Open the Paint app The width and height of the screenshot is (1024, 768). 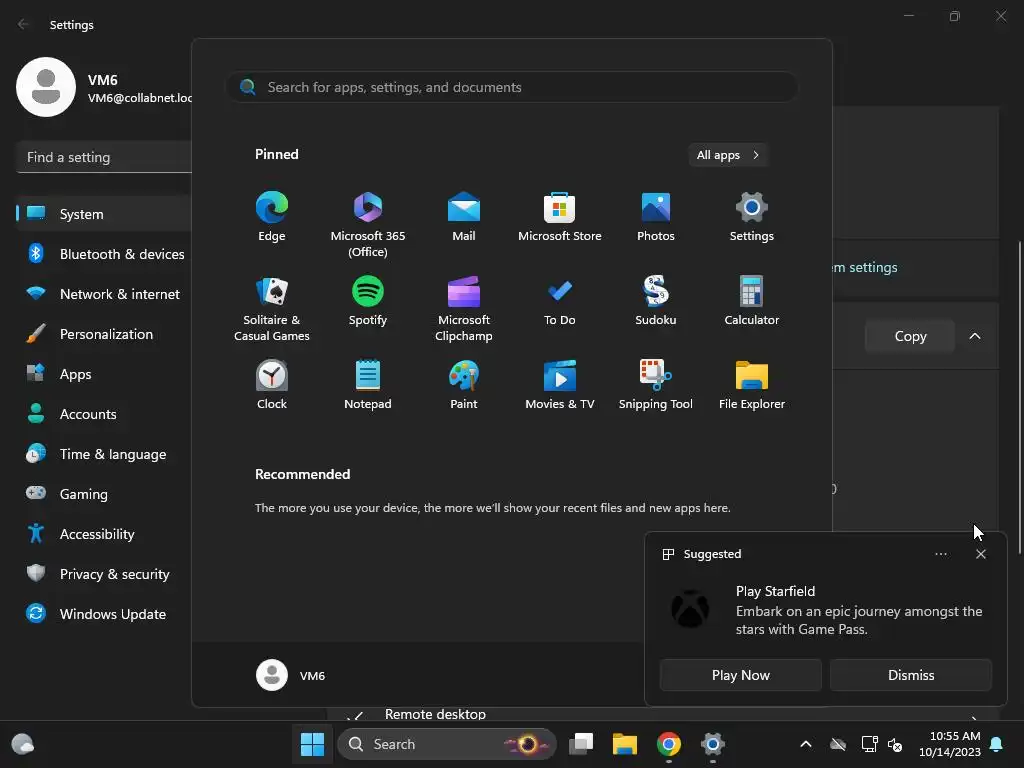pos(464,385)
